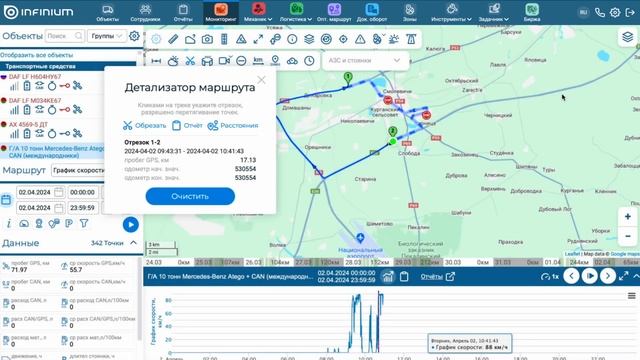Click the video camera tool icon
The image size is (640, 360).
224,61
